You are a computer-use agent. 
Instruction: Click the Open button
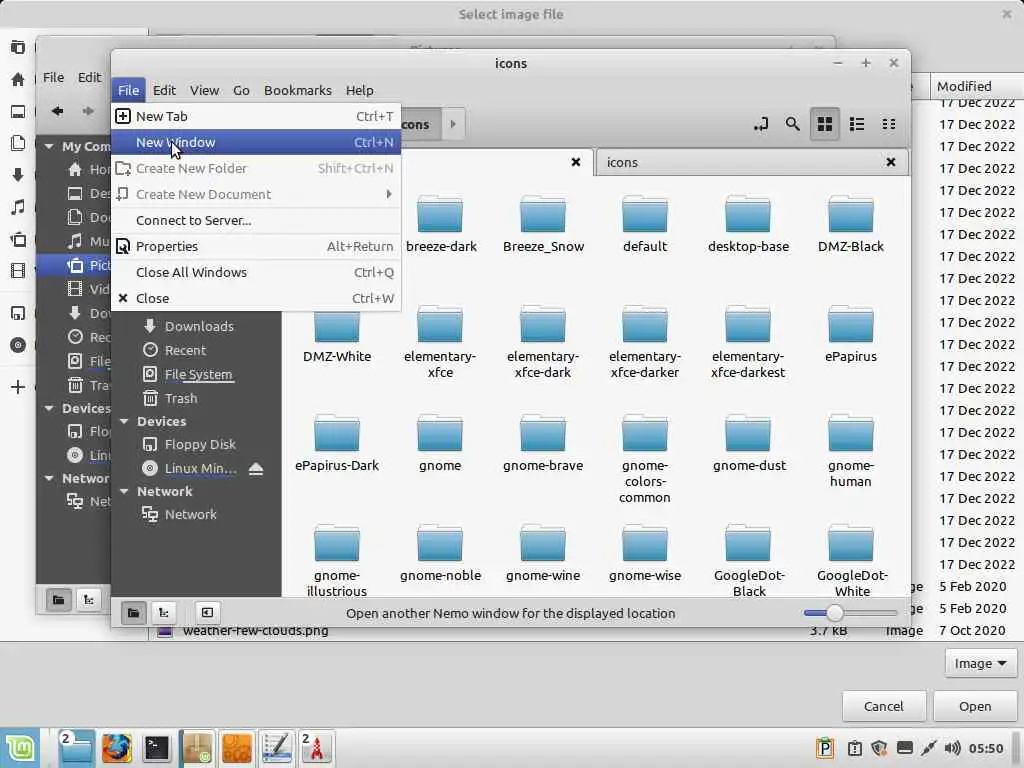click(x=975, y=706)
